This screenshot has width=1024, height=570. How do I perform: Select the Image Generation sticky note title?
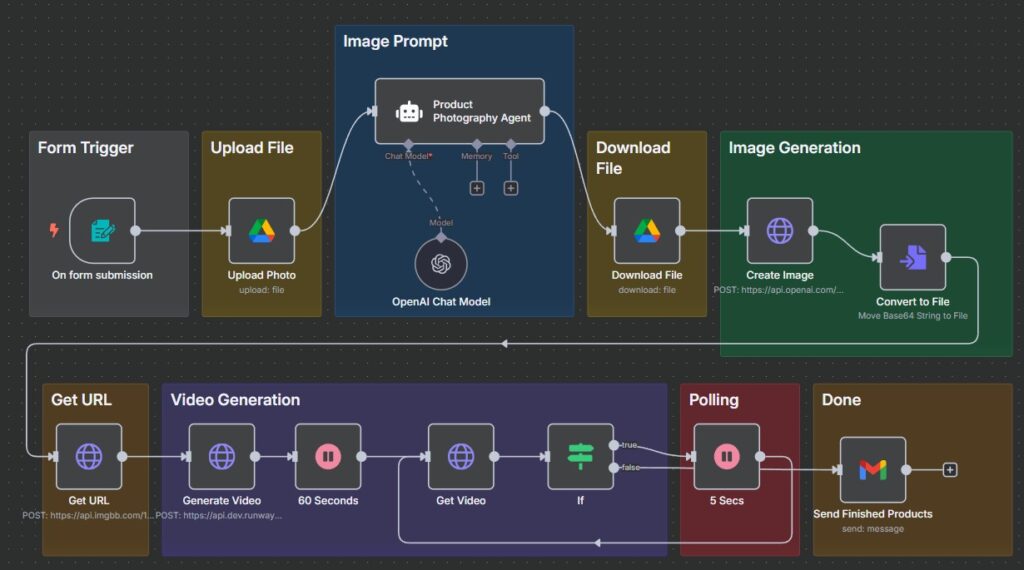(x=794, y=148)
